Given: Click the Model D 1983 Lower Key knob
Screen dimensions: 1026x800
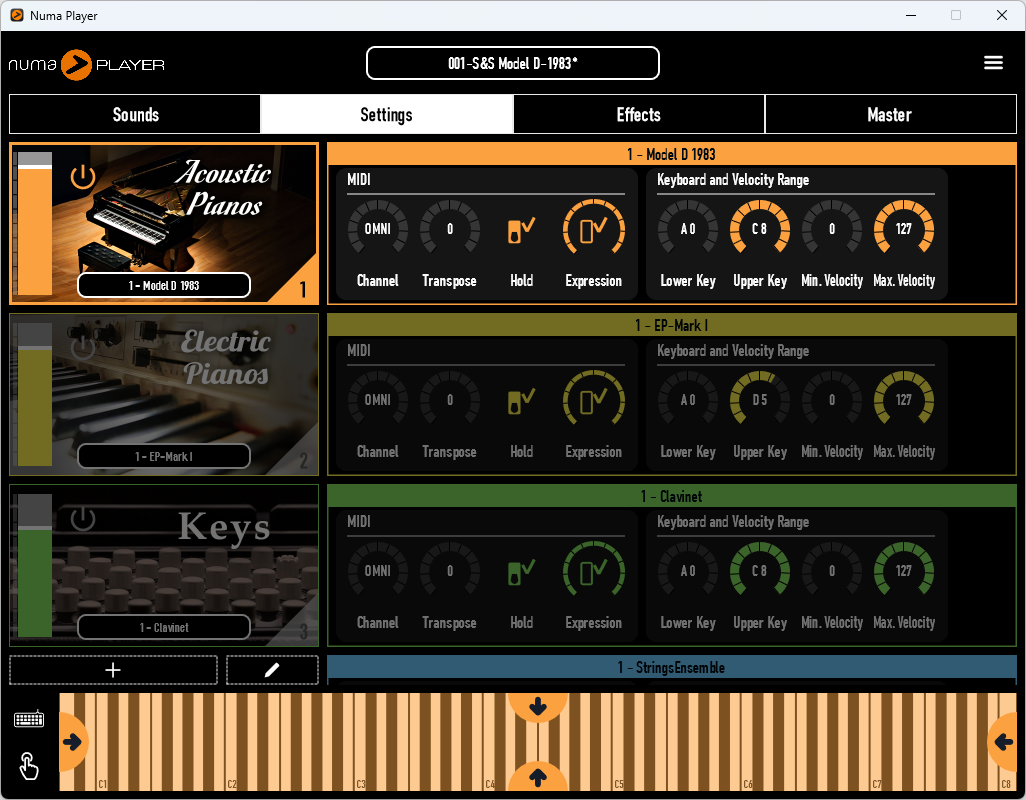Looking at the screenshot, I should [x=688, y=228].
